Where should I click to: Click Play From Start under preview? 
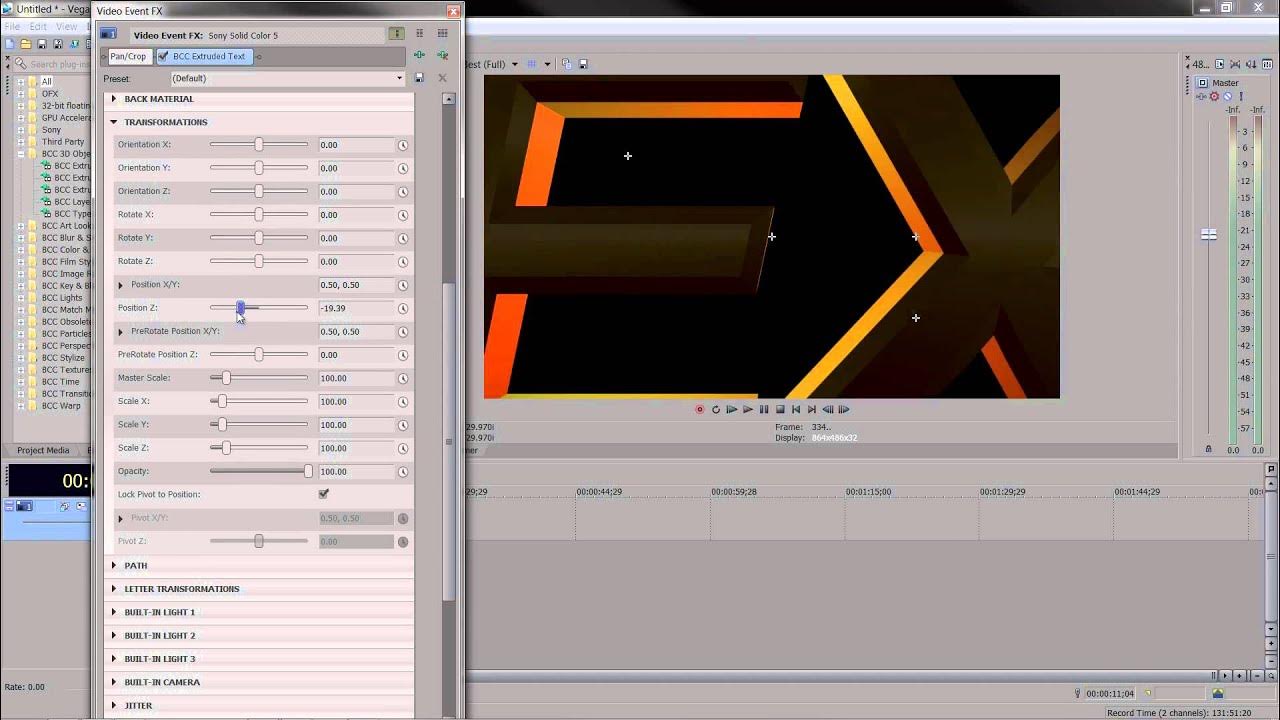click(x=732, y=409)
